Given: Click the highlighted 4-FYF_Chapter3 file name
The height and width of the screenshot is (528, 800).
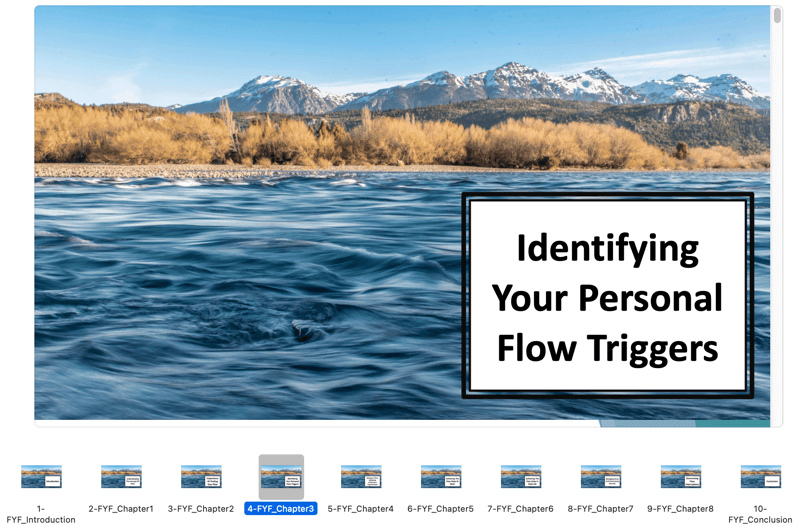Looking at the screenshot, I should pyautogui.click(x=281, y=509).
